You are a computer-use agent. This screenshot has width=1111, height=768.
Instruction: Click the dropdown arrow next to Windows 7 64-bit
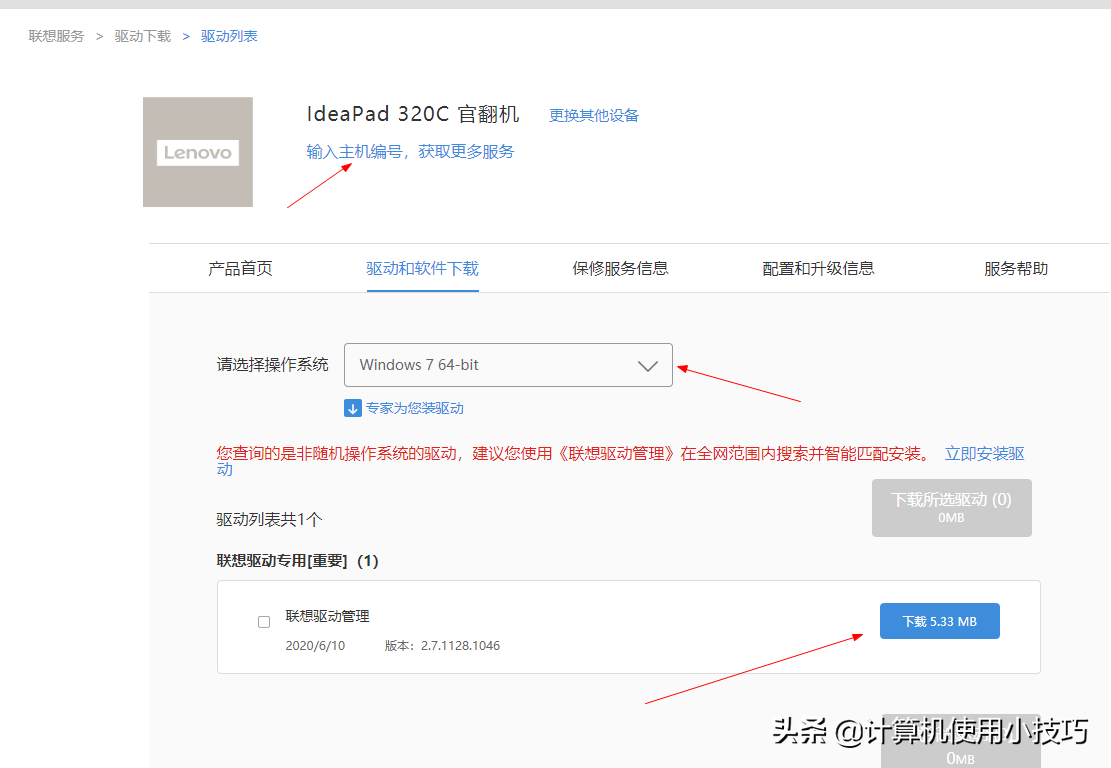[647, 365]
